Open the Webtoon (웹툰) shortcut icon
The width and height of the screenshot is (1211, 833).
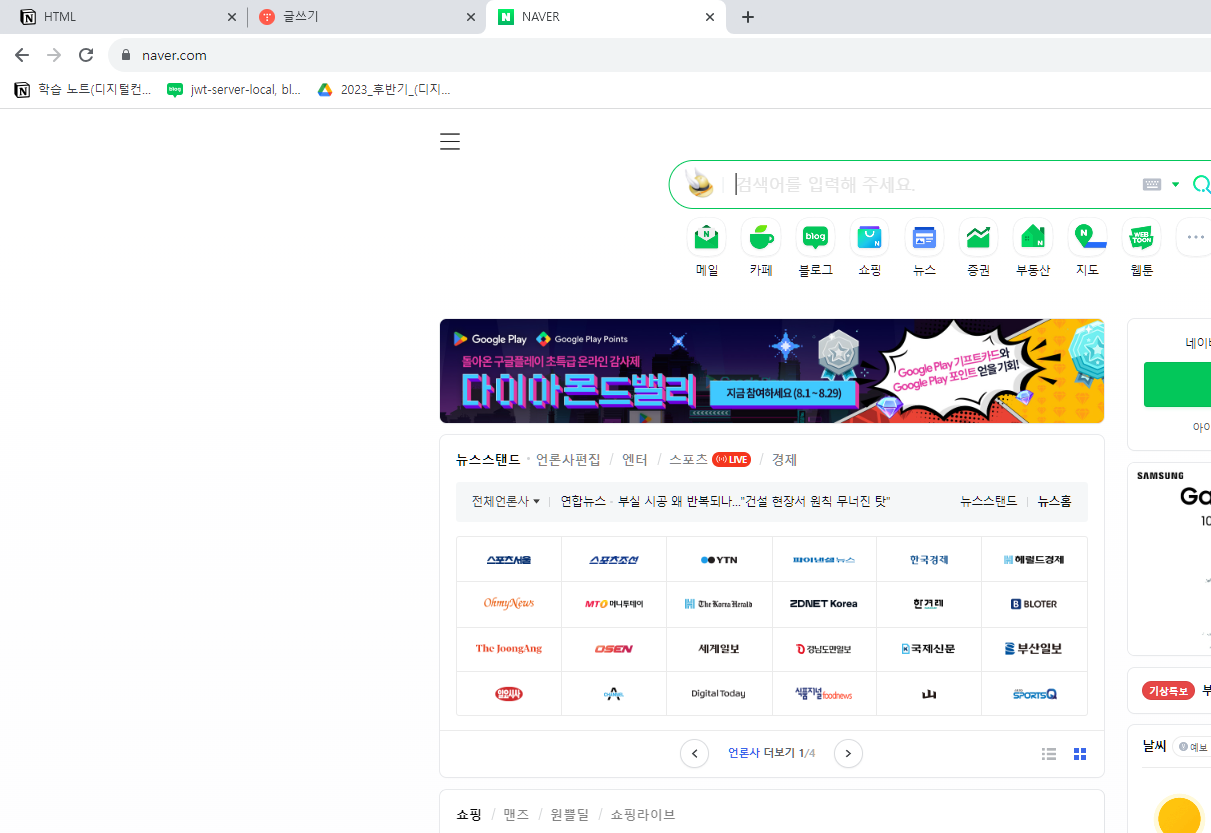coord(1141,237)
